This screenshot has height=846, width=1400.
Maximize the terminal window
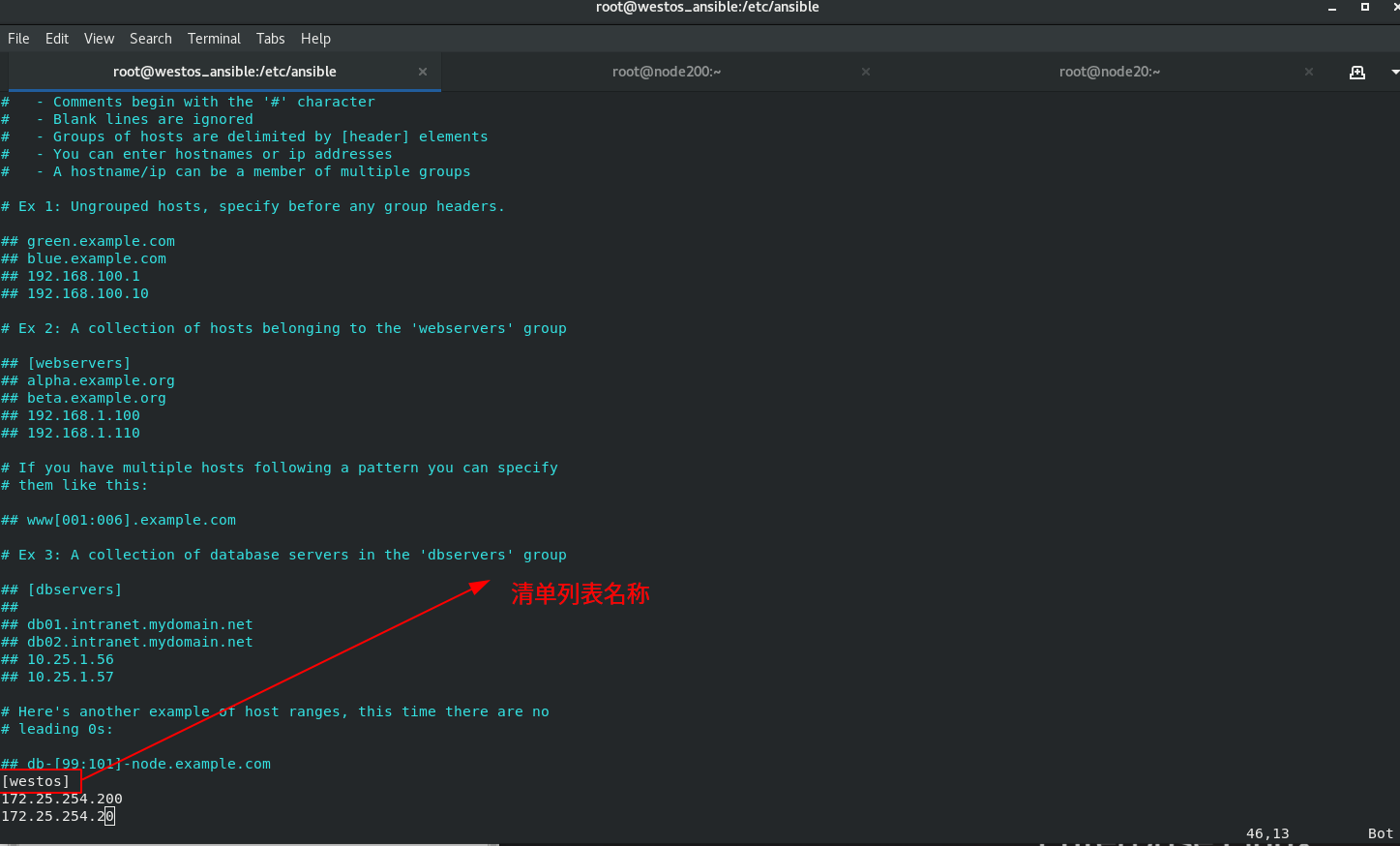pyautogui.click(x=1365, y=7)
